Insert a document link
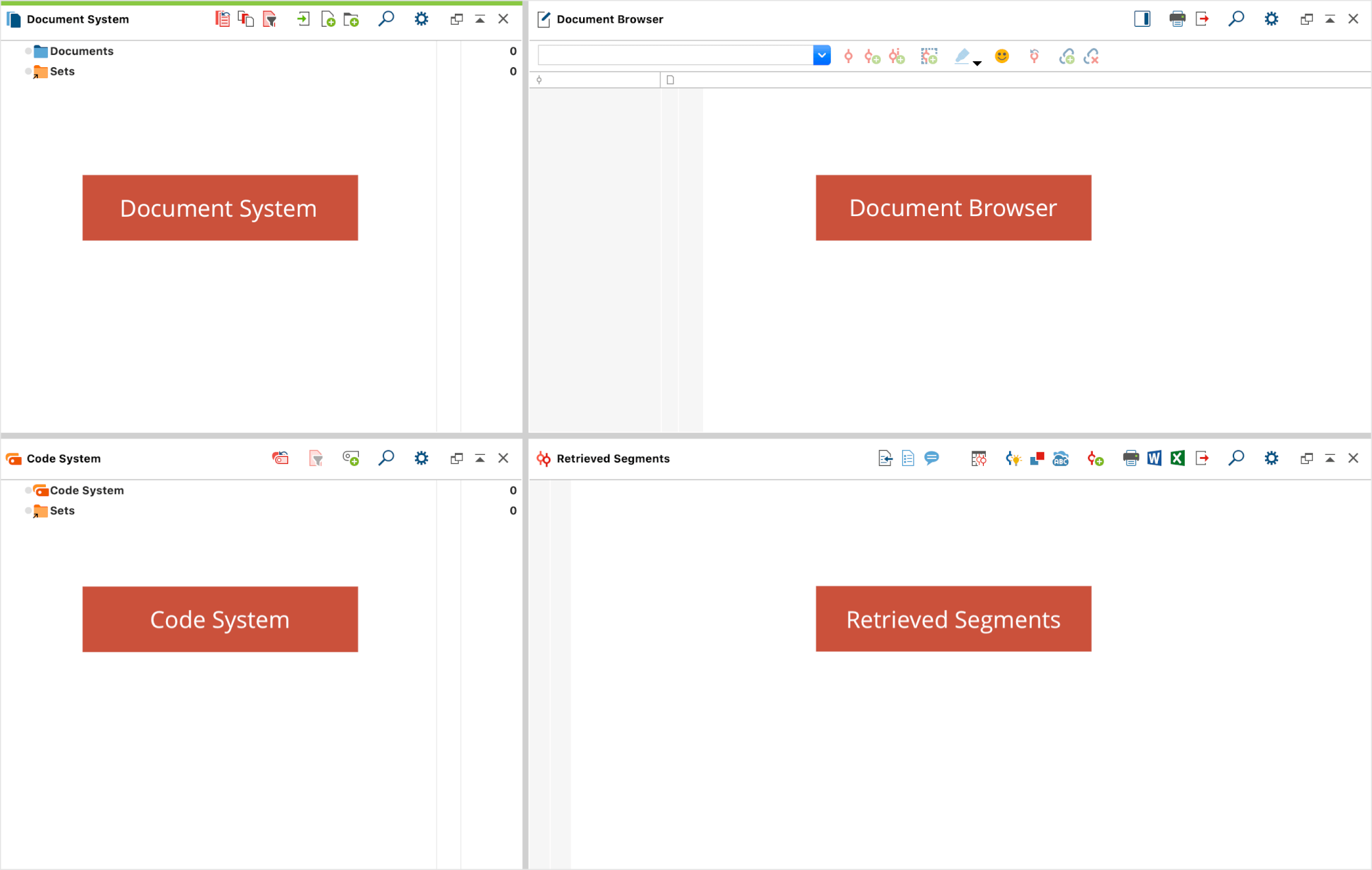Viewport: 1372px width, 870px height. click(x=1067, y=56)
